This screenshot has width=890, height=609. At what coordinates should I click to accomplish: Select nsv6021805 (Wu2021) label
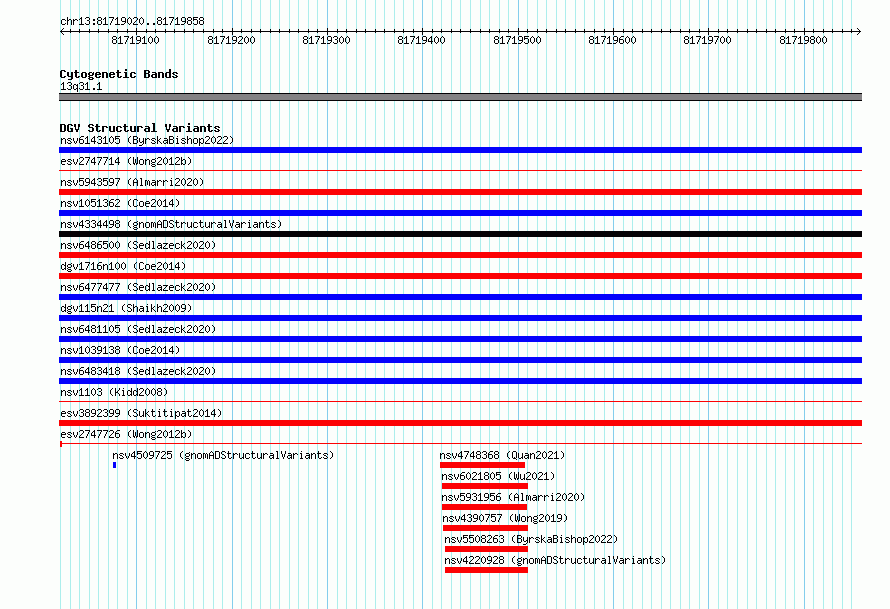[x=498, y=476]
